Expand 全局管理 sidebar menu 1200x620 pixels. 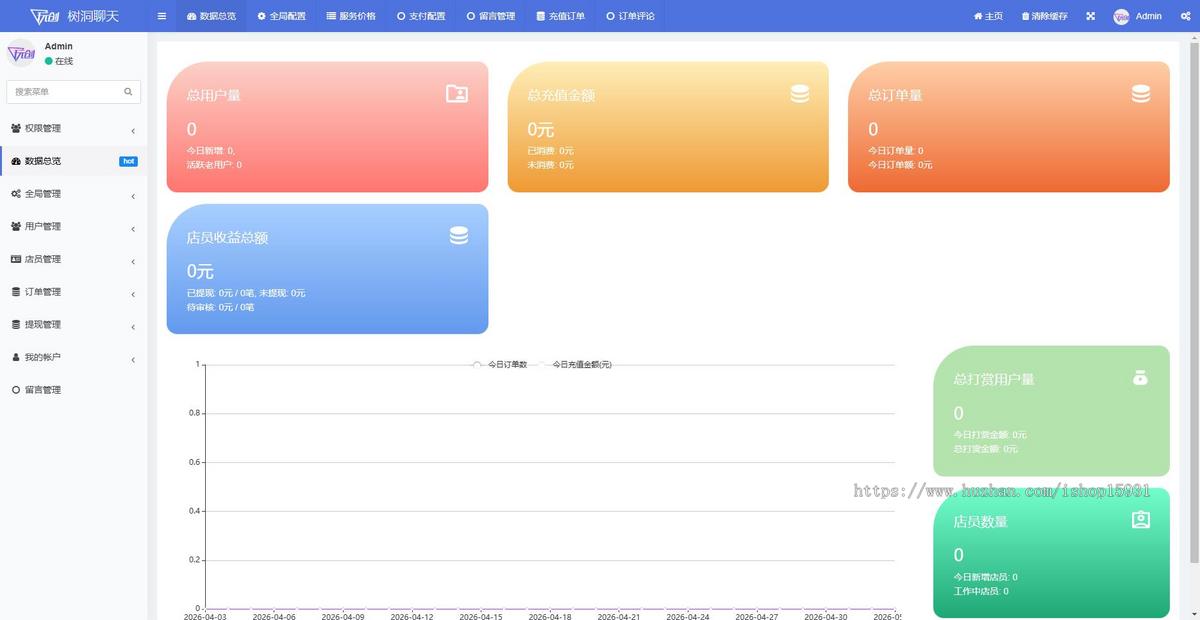(73, 194)
